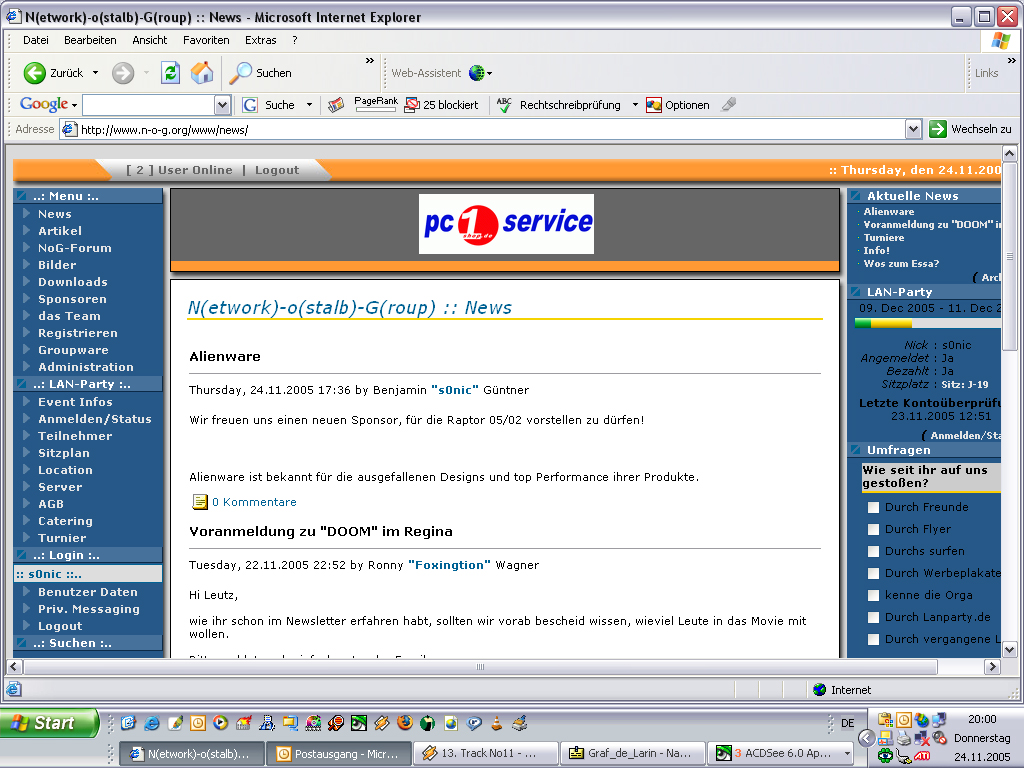Click the Windows Start button
This screenshot has width=1024, height=768.
tap(48, 723)
